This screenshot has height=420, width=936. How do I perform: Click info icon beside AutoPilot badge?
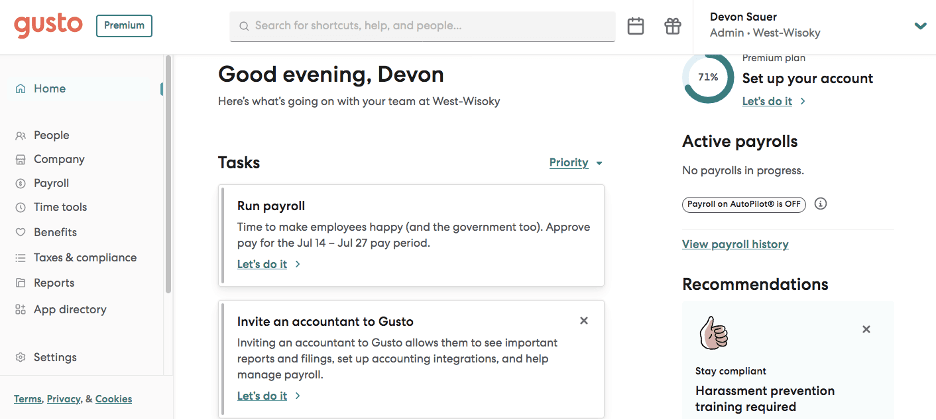(x=821, y=204)
